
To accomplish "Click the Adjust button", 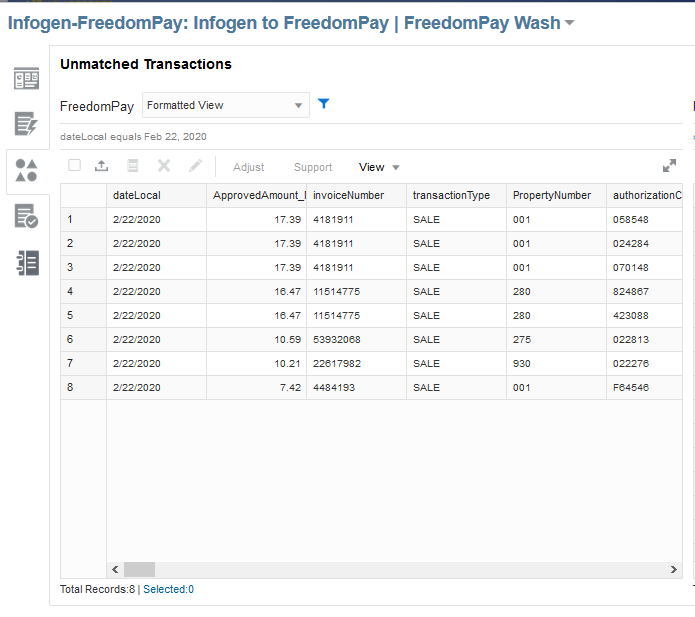I will click(x=248, y=167).
